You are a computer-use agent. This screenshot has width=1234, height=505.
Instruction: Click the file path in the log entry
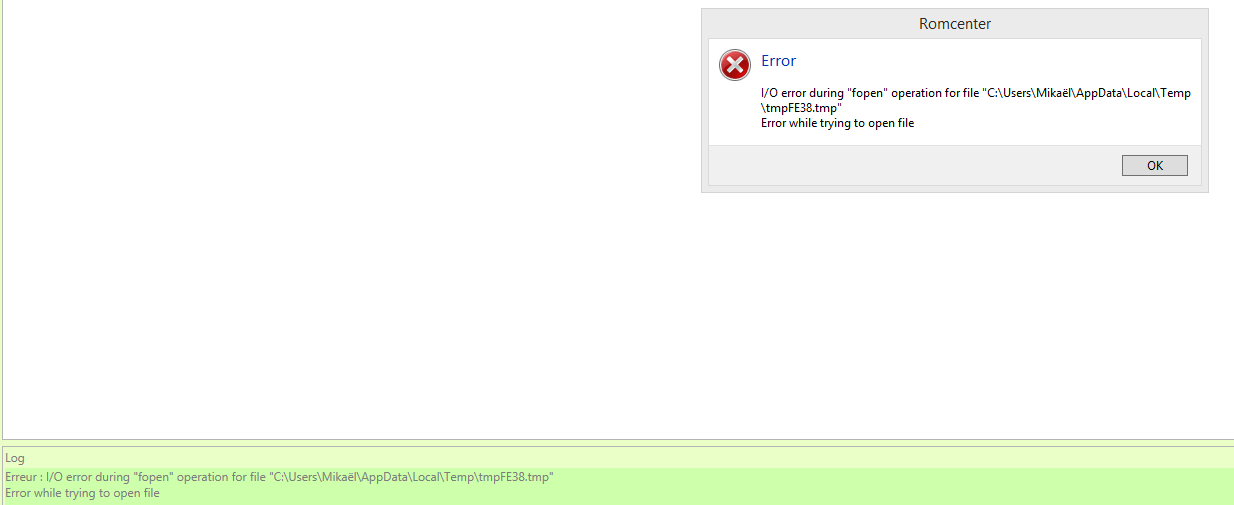[410, 477]
